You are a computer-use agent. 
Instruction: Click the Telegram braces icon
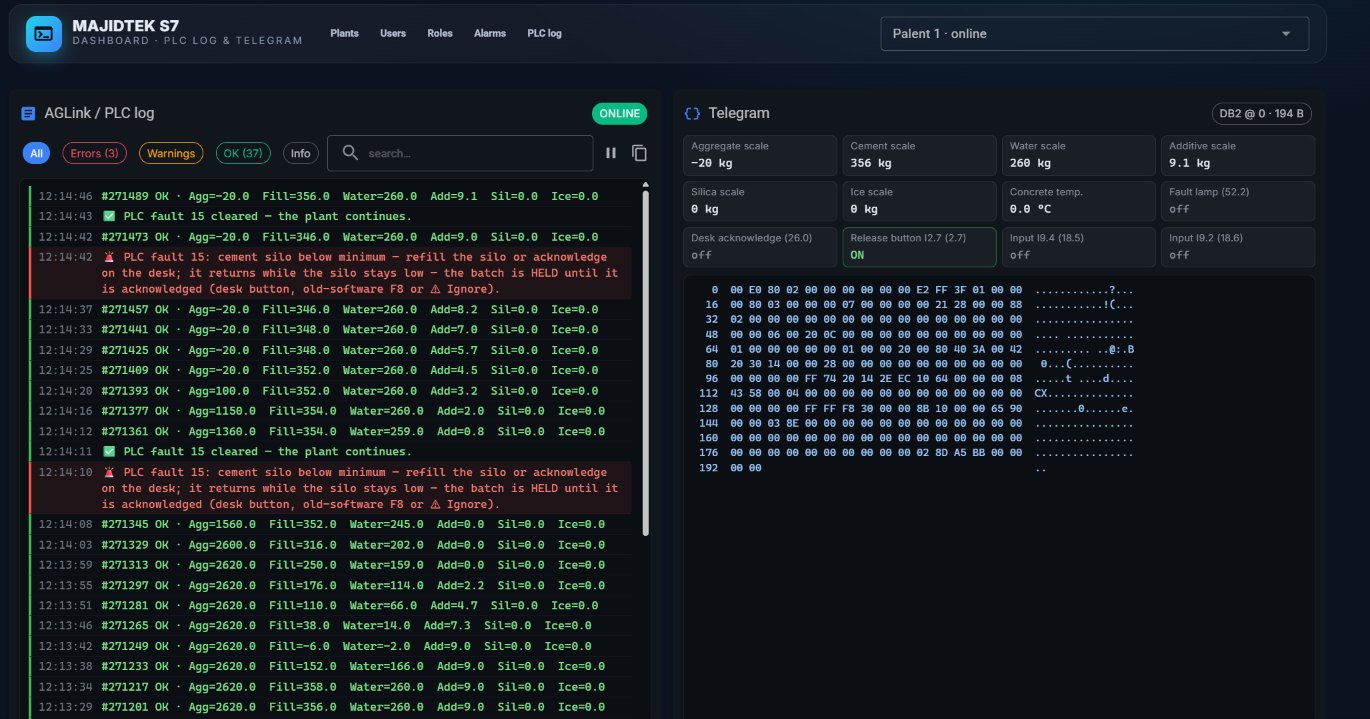[692, 113]
